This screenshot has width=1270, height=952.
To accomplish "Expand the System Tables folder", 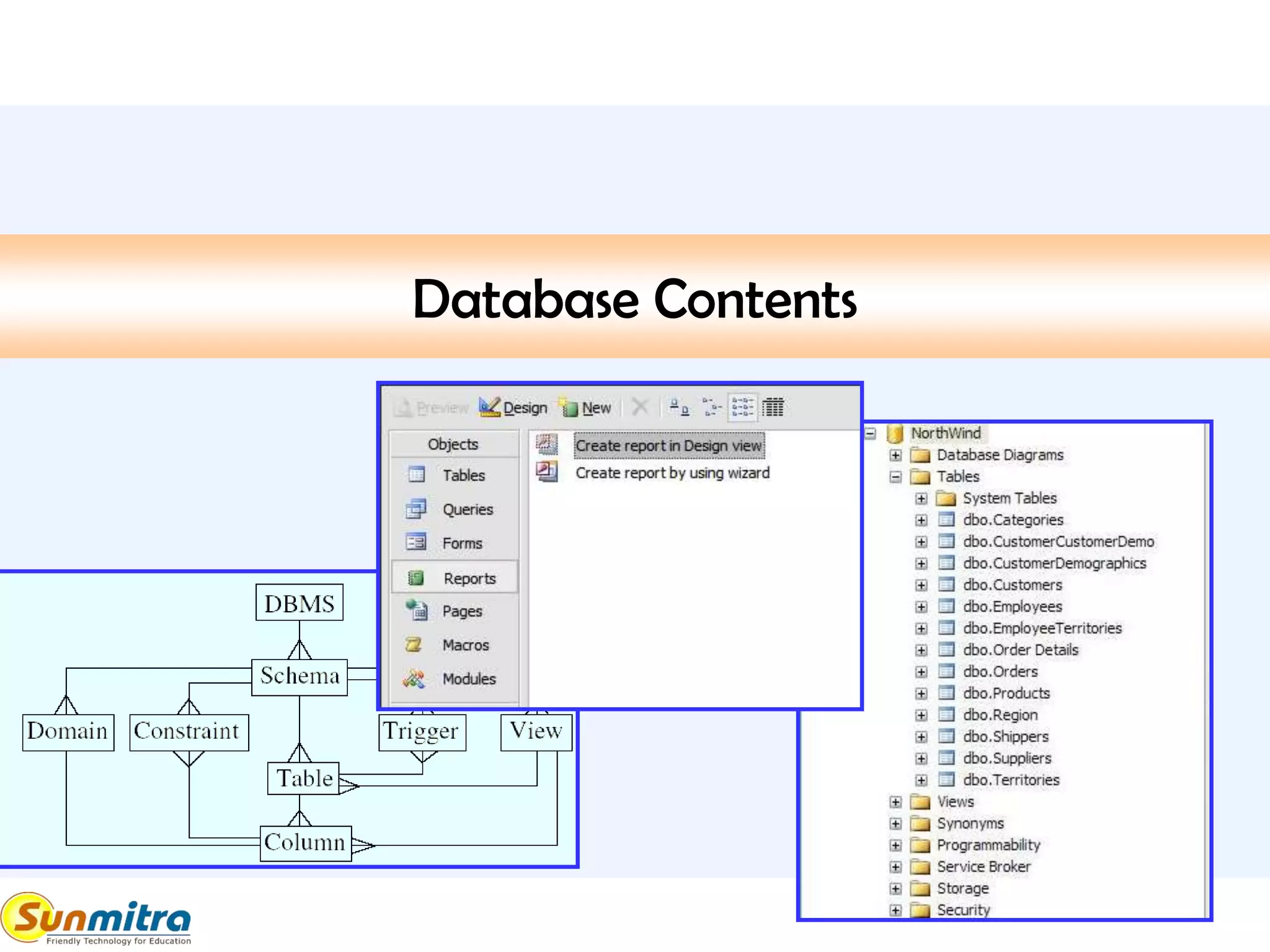I will 921,498.
